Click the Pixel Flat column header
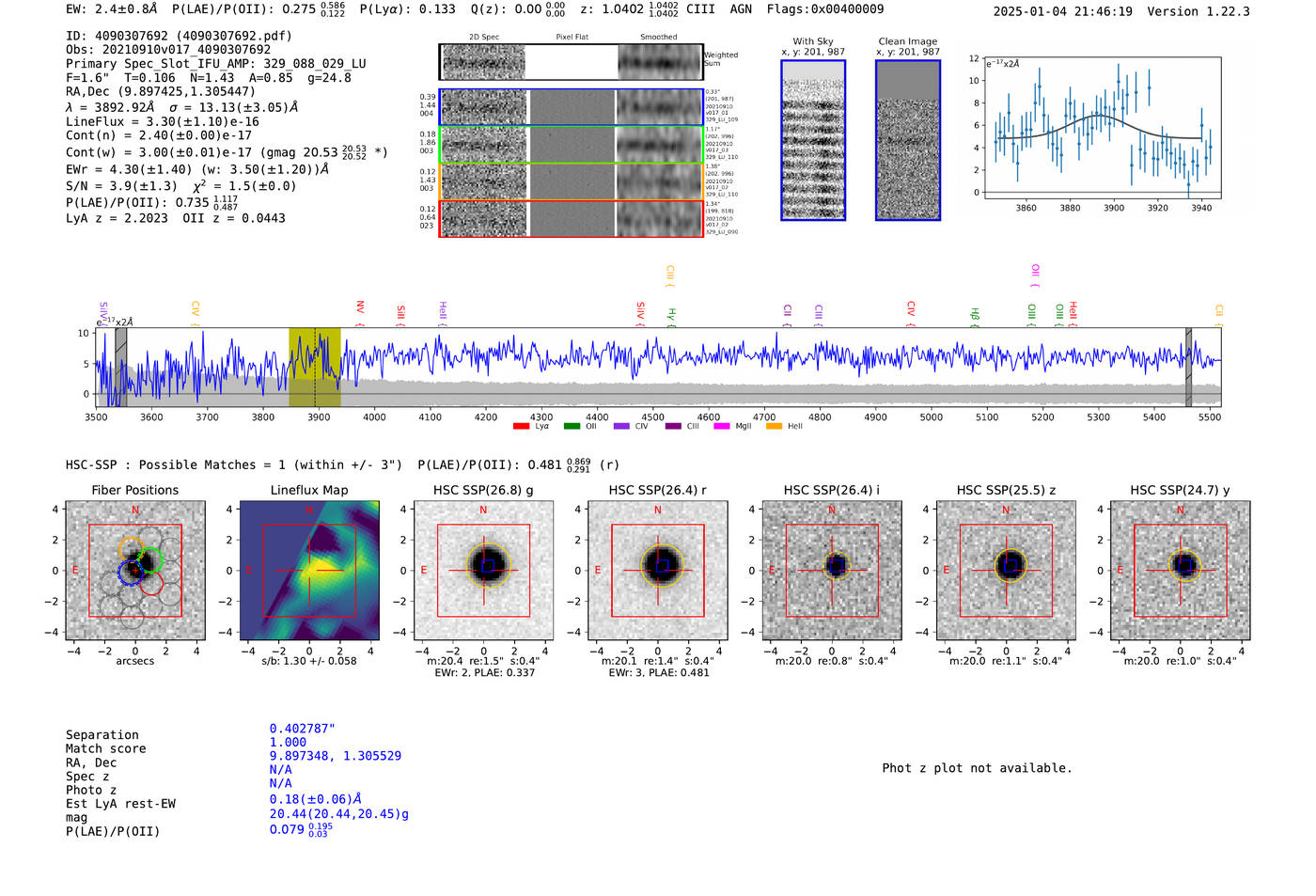1316x896 pixels. [572, 38]
